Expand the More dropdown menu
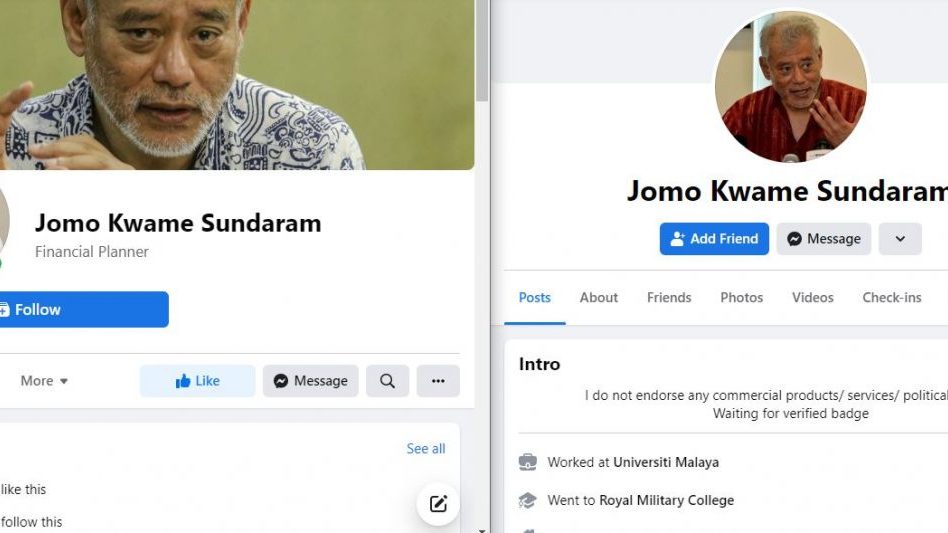Image resolution: width=948 pixels, height=533 pixels. pyautogui.click(x=45, y=381)
